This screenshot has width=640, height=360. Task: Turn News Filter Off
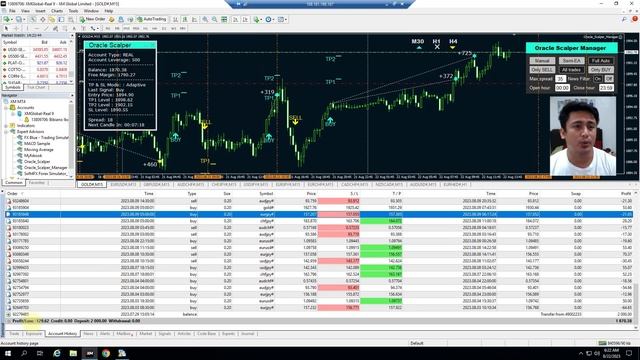(x=609, y=79)
